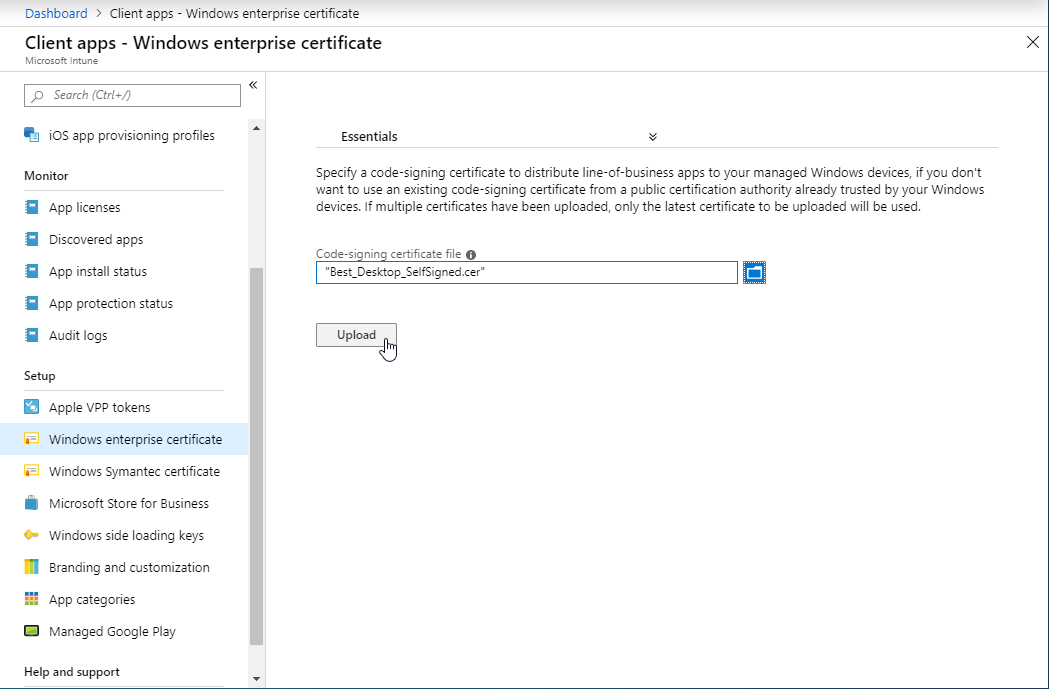Click the Managed Google Play icon
Image resolution: width=1049 pixels, height=689 pixels.
tap(31, 632)
